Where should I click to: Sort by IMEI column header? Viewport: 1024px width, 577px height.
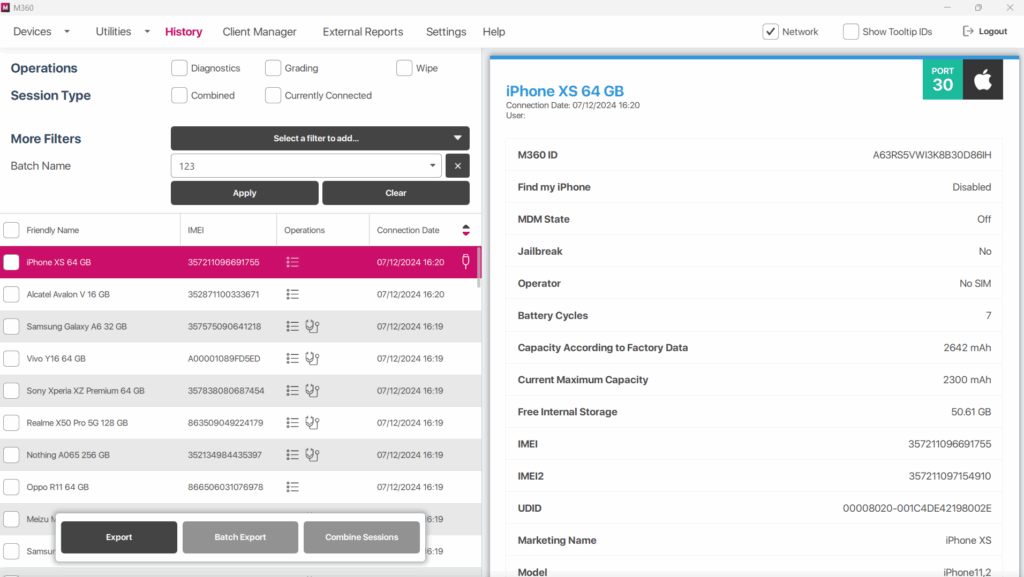pos(196,230)
